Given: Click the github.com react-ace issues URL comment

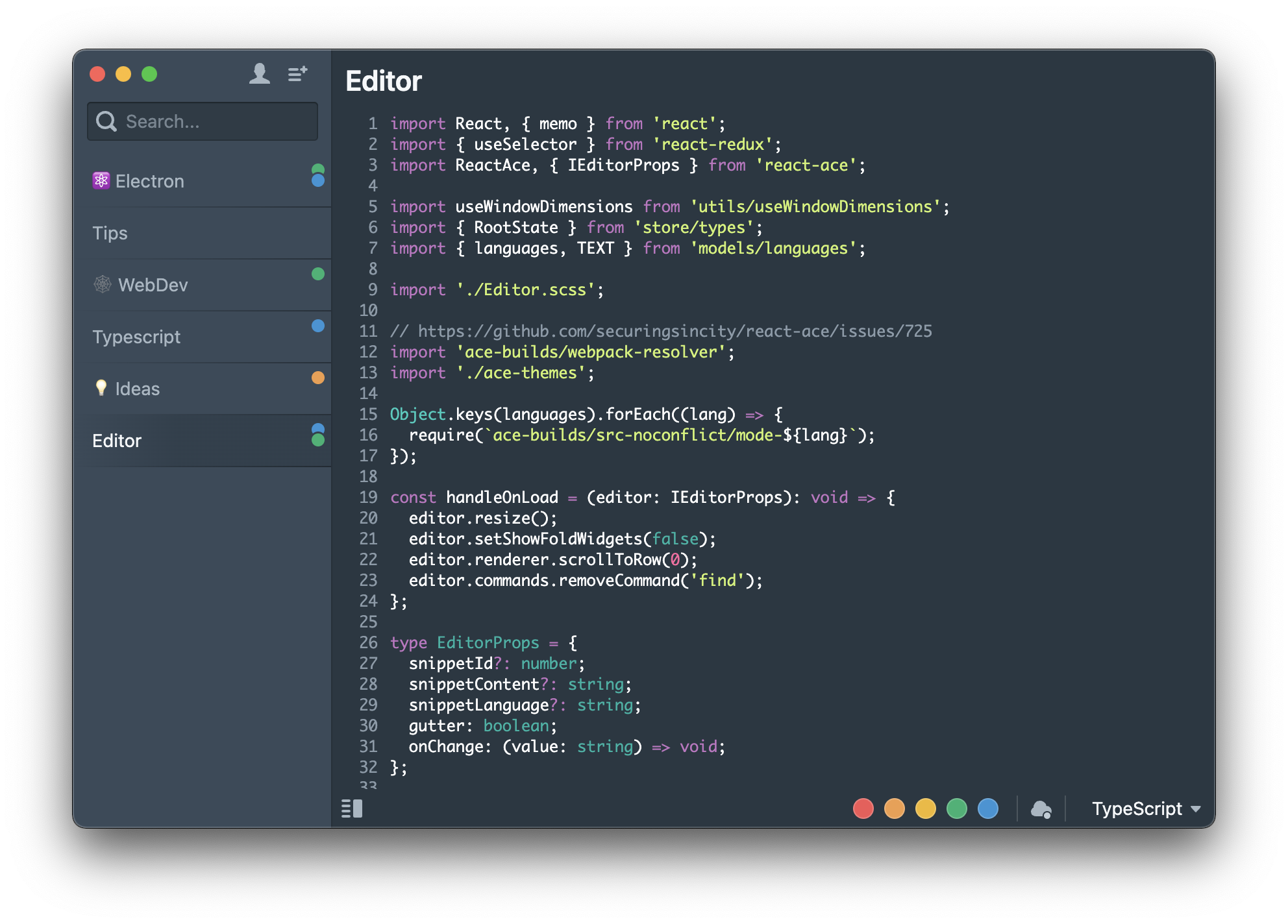Looking at the screenshot, I should [661, 332].
